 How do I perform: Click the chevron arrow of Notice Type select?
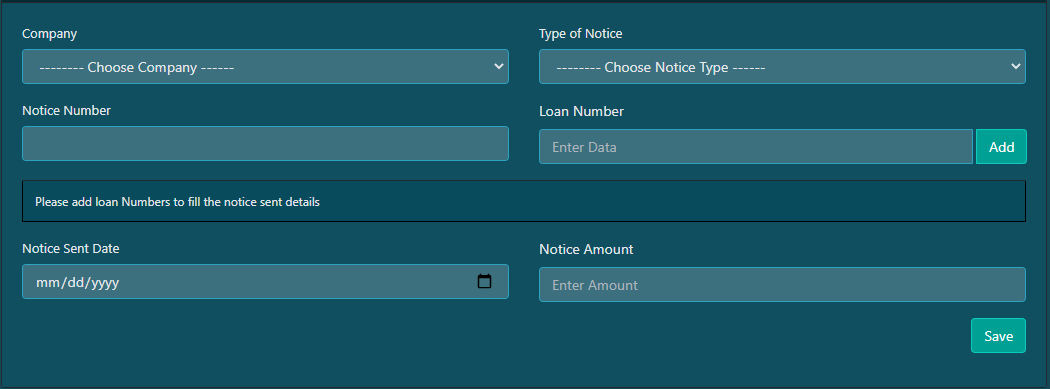point(1015,66)
